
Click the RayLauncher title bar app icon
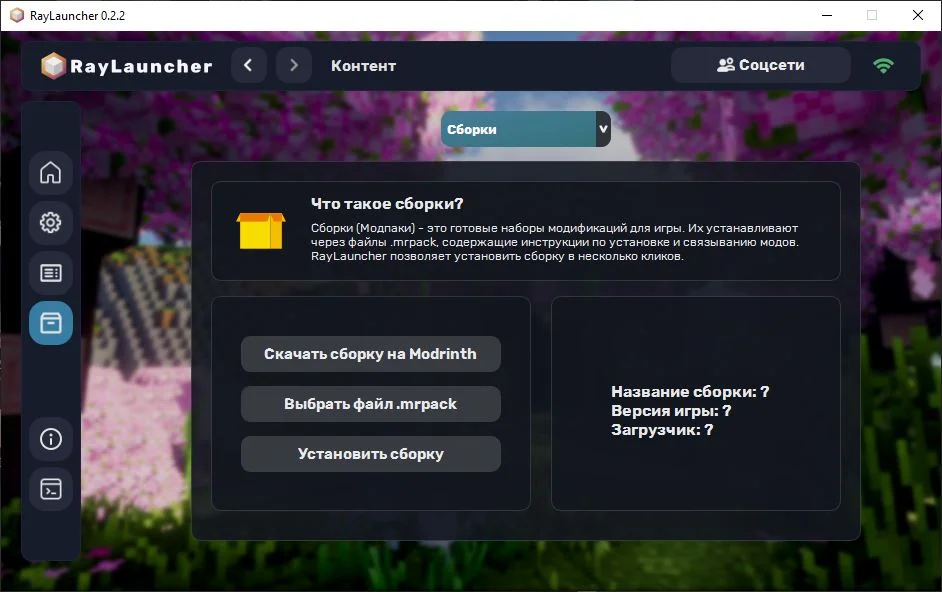click(x=17, y=15)
